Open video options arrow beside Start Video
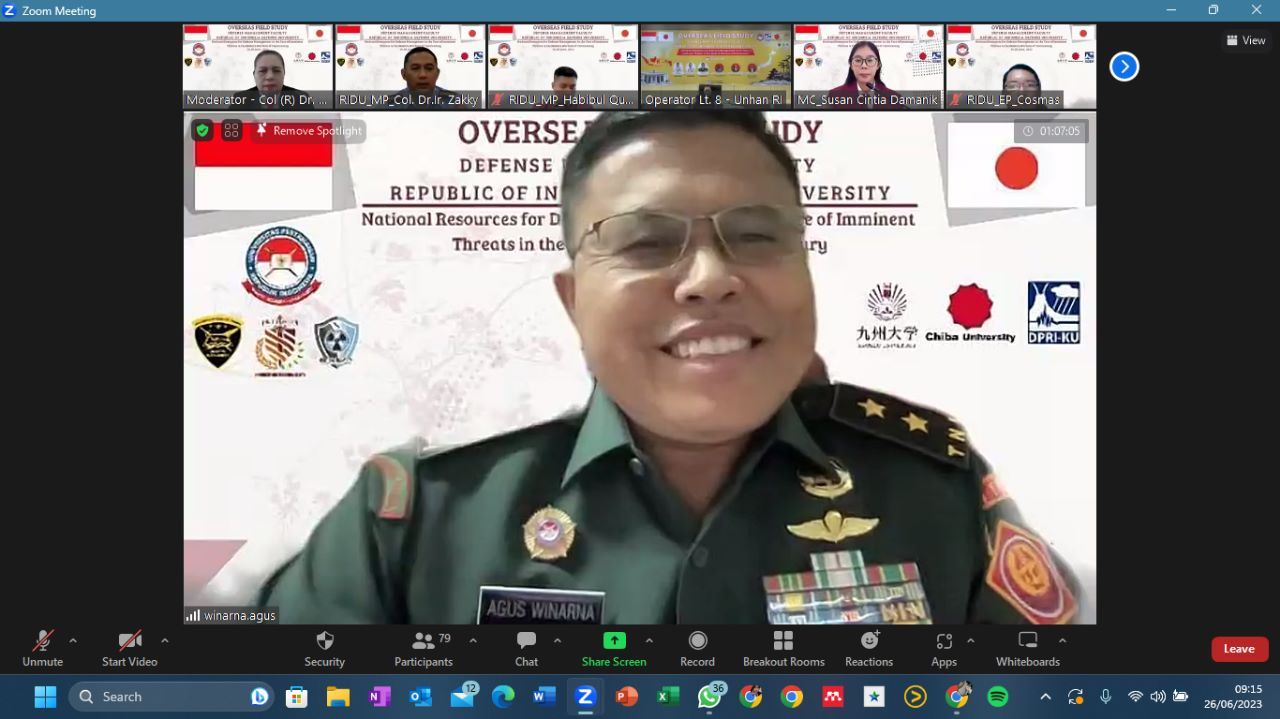 [x=165, y=641]
